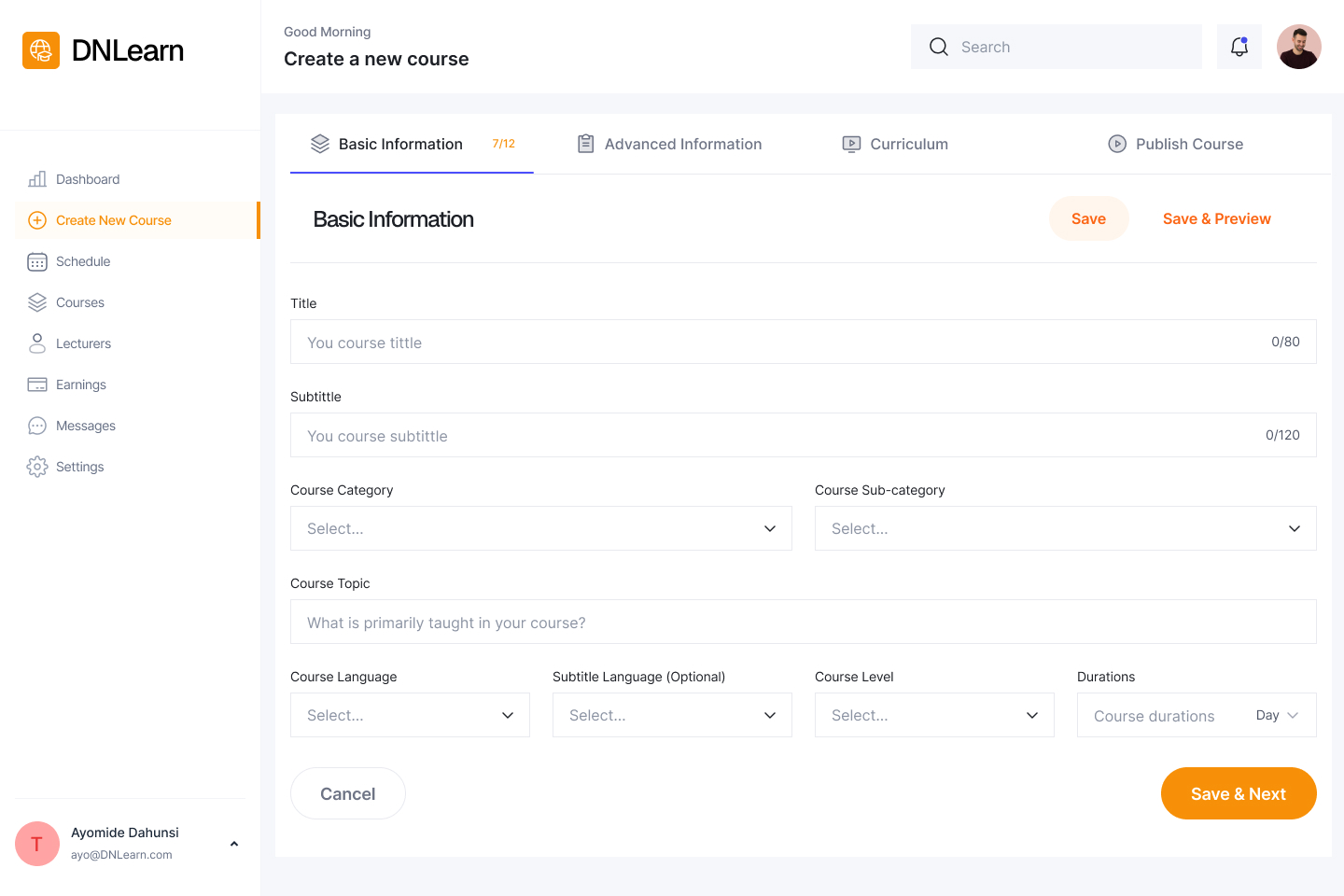Open Schedule from the sidebar

click(136, 261)
